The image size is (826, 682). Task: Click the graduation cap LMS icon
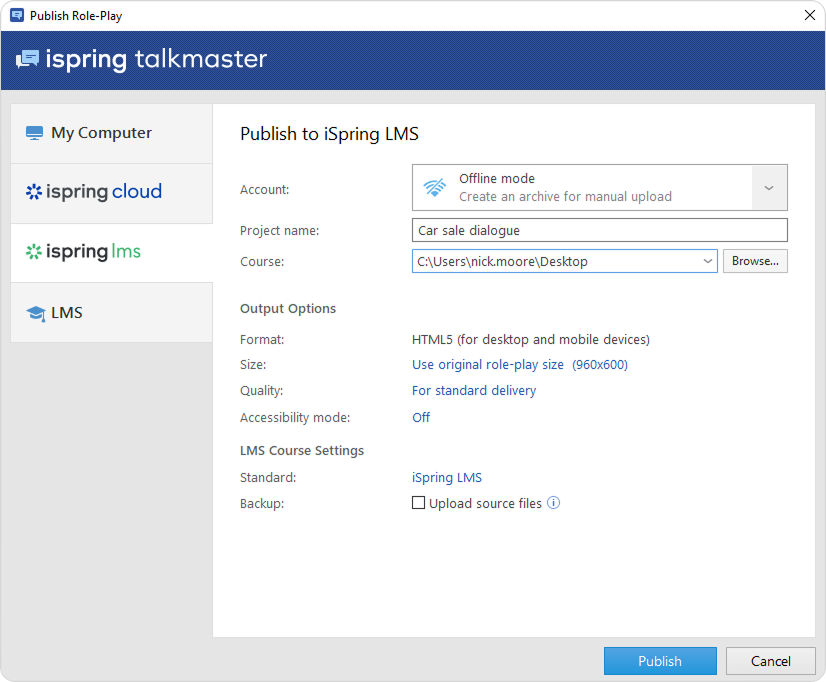pyautogui.click(x=35, y=313)
